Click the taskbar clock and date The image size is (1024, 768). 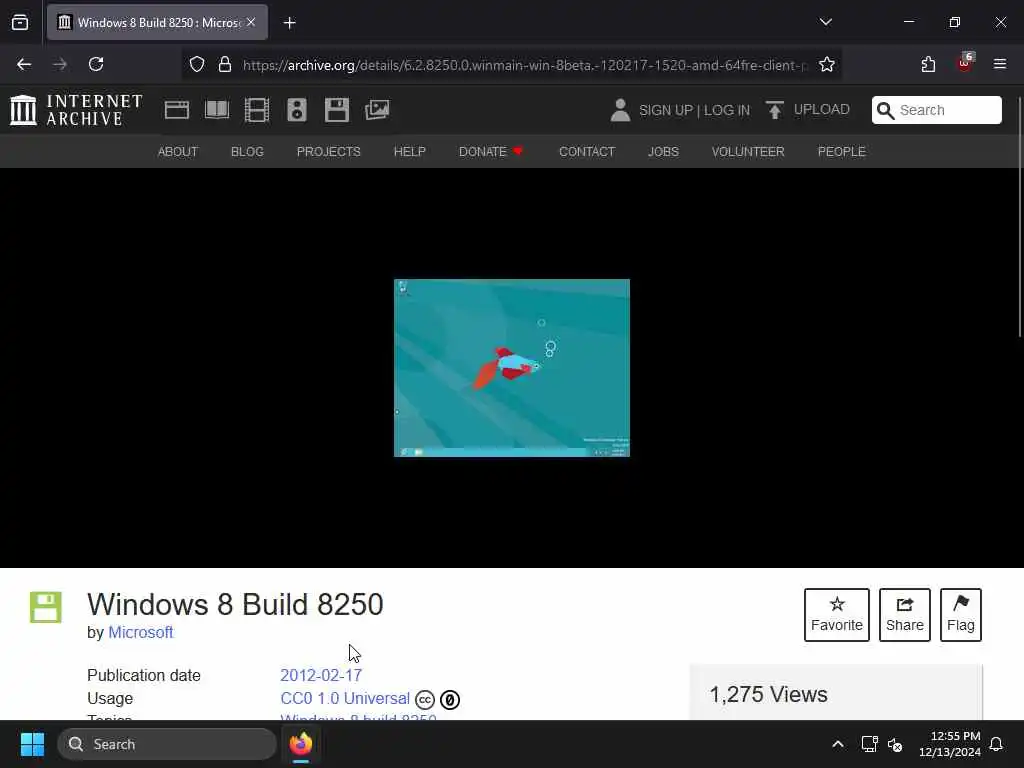(x=950, y=744)
